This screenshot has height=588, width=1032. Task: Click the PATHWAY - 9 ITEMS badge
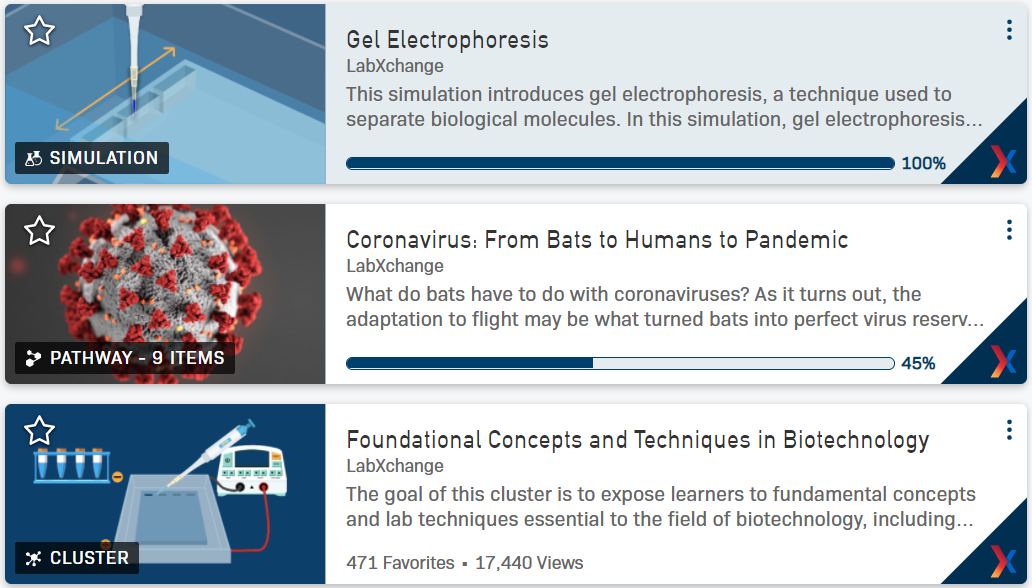125,358
